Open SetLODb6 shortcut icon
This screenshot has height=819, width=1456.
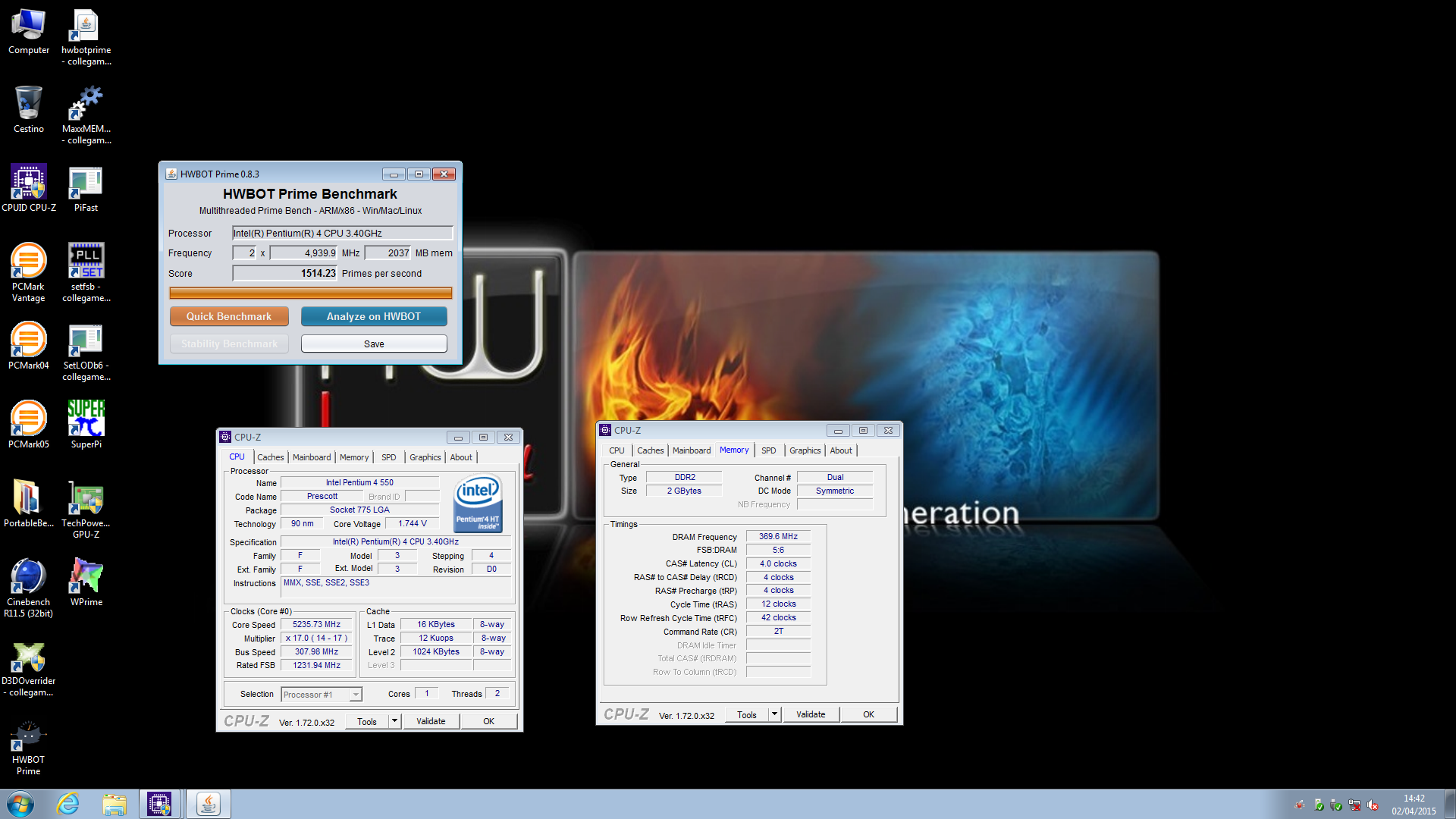(x=86, y=352)
